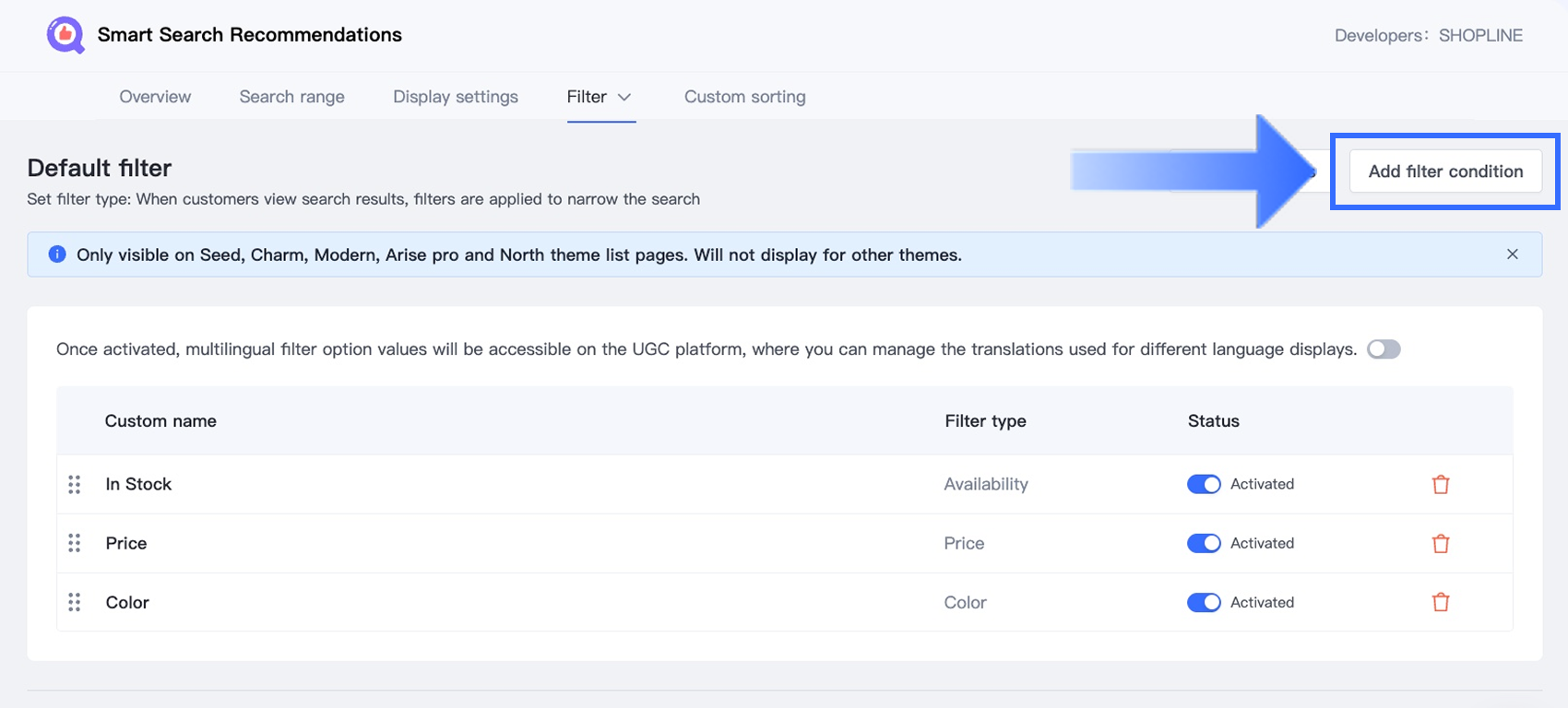Disable the In Stock filter toggle
Screen dimensions: 1568x708
pyautogui.click(x=1204, y=484)
